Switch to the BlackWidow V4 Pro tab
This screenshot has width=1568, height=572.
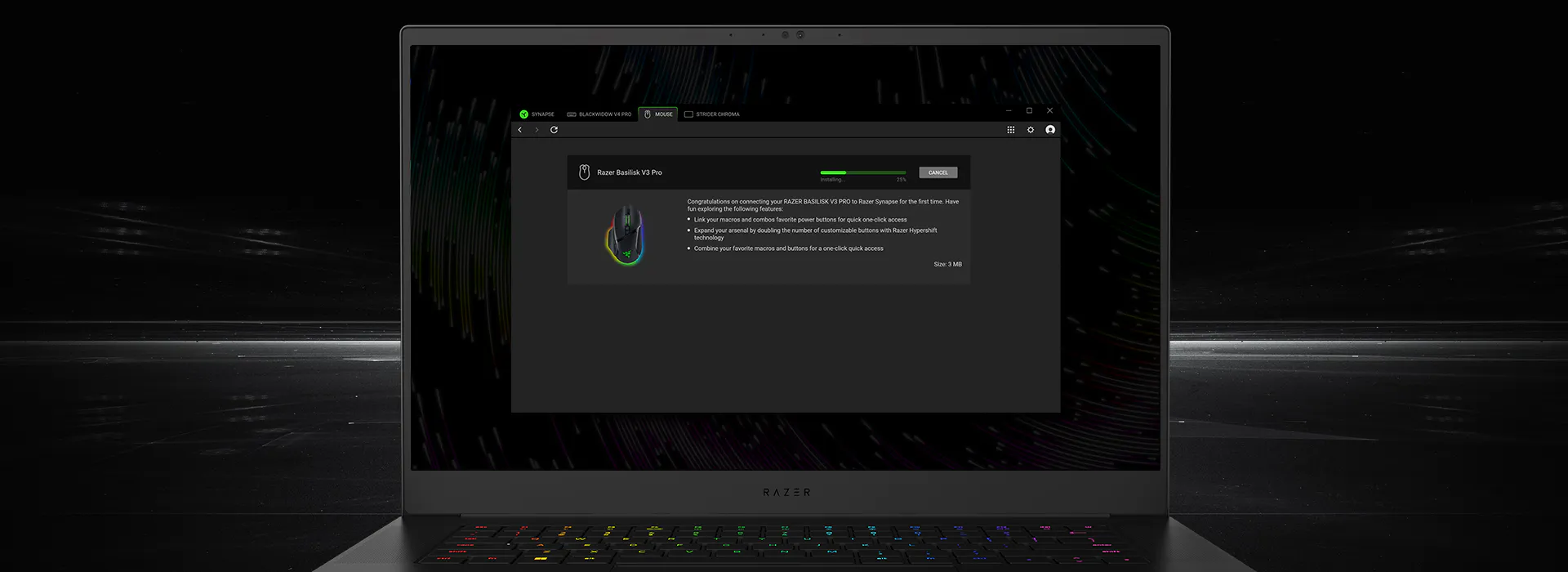click(599, 114)
